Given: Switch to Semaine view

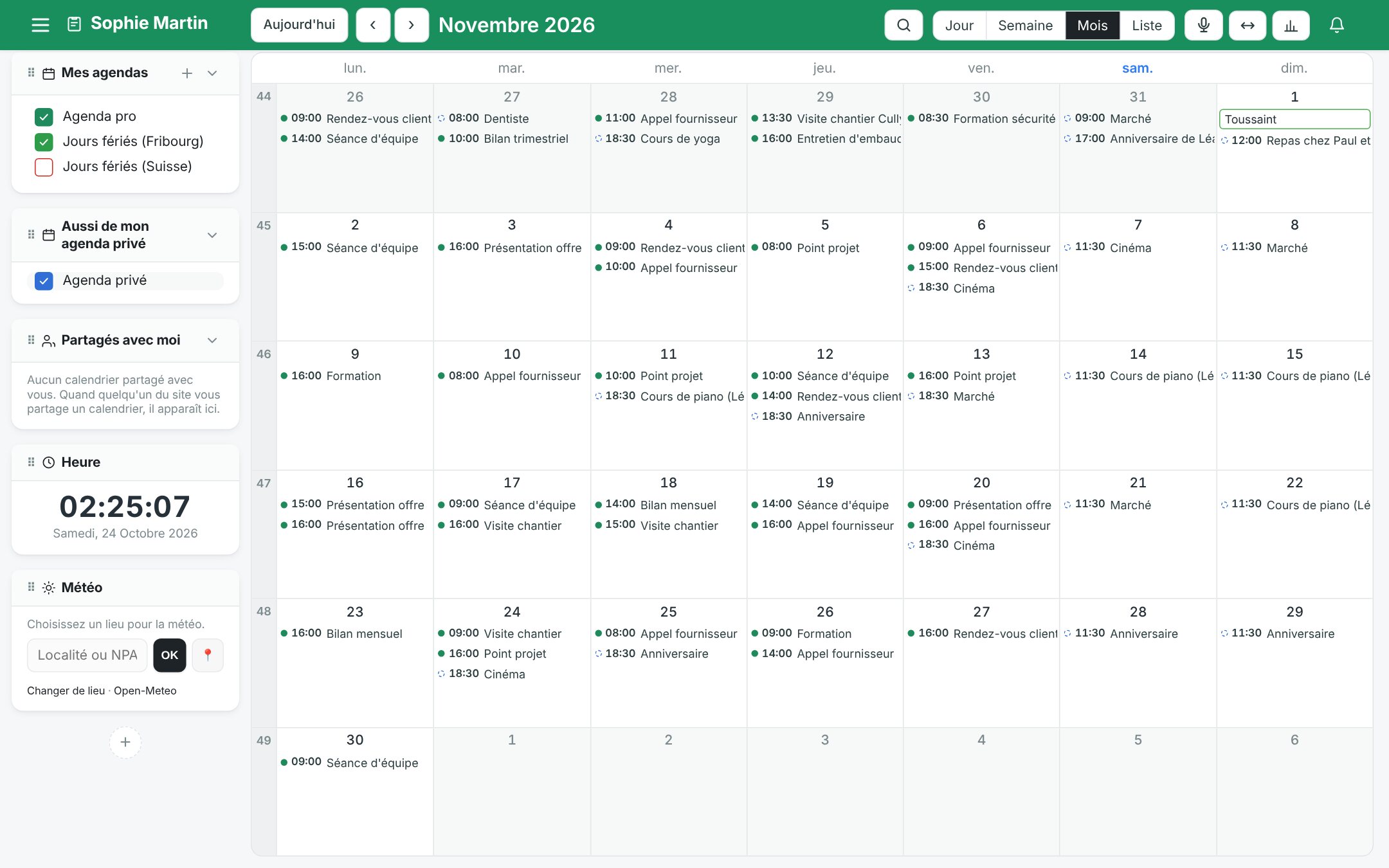Looking at the screenshot, I should pyautogui.click(x=1025, y=25).
